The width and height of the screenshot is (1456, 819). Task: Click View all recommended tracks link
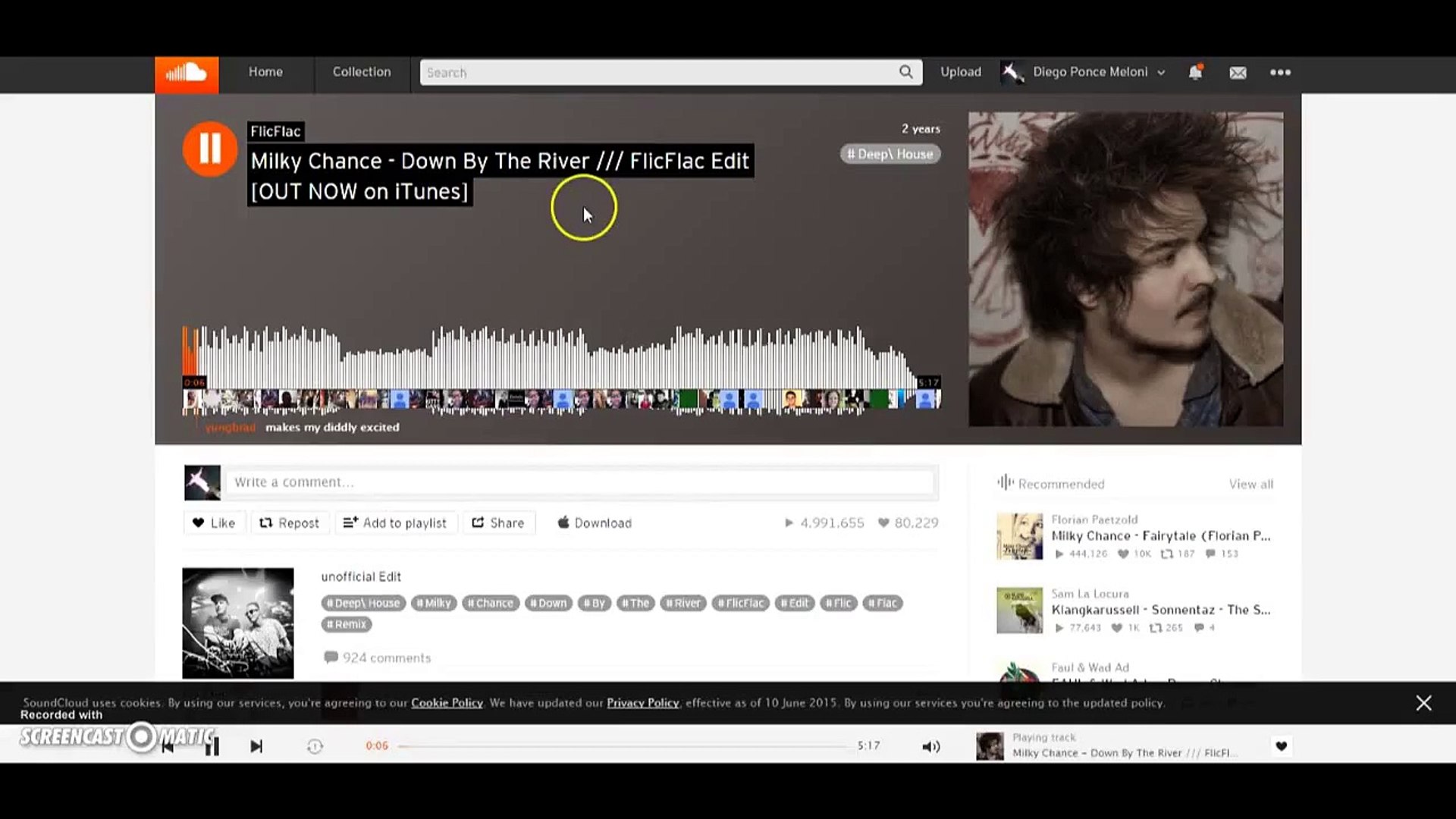click(x=1251, y=483)
